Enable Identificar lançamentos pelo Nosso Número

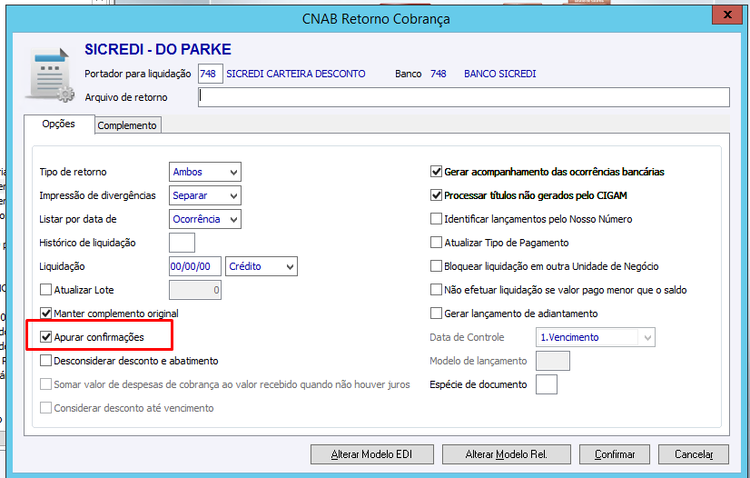click(436, 219)
